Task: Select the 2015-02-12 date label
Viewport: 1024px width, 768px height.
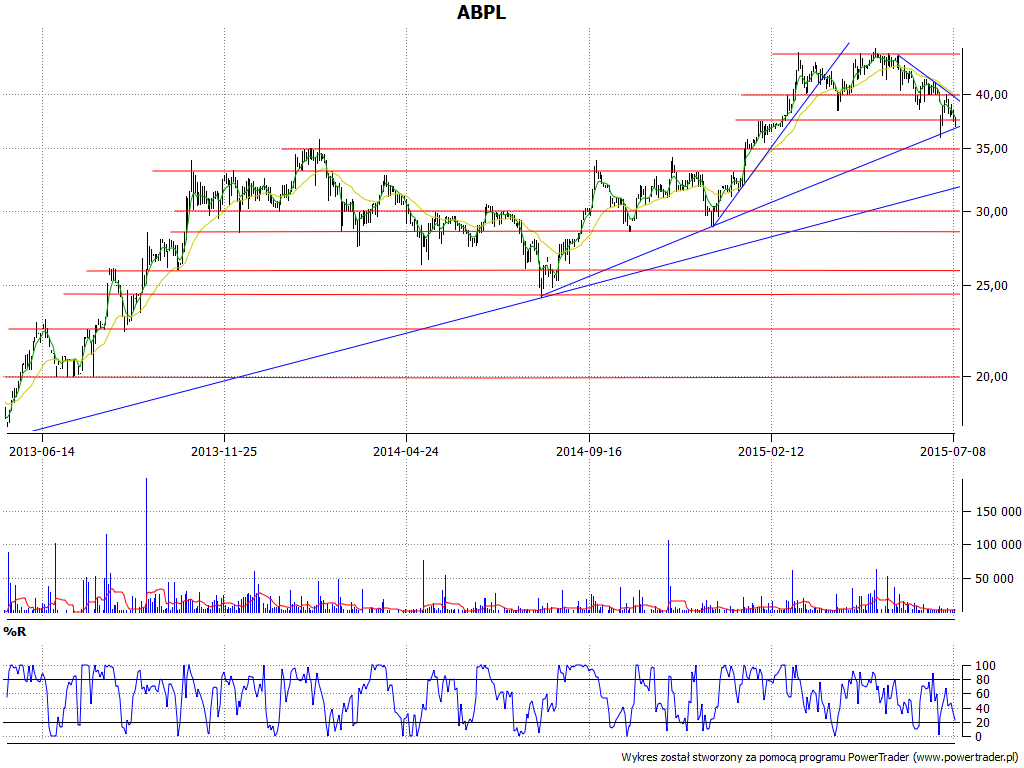Action: [771, 452]
